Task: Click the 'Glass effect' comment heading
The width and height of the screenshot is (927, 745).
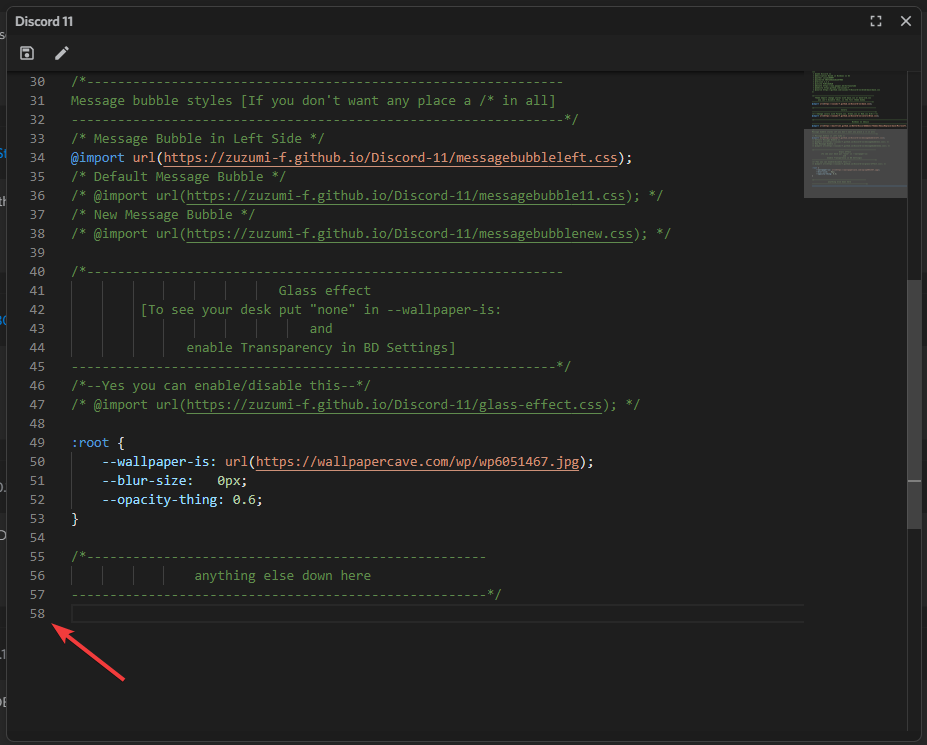Action: [325, 290]
